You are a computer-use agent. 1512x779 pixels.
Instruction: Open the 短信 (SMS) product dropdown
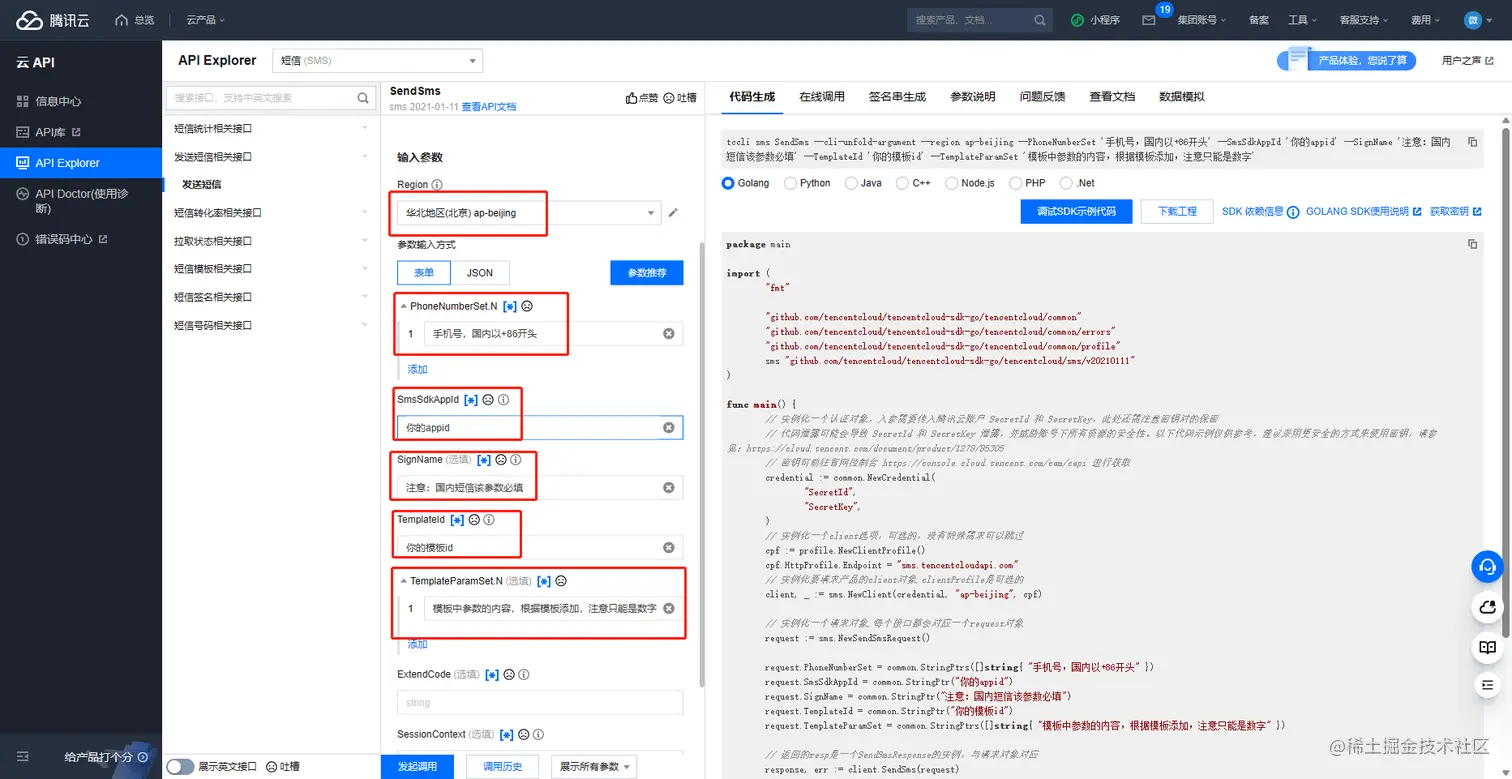tap(378, 61)
